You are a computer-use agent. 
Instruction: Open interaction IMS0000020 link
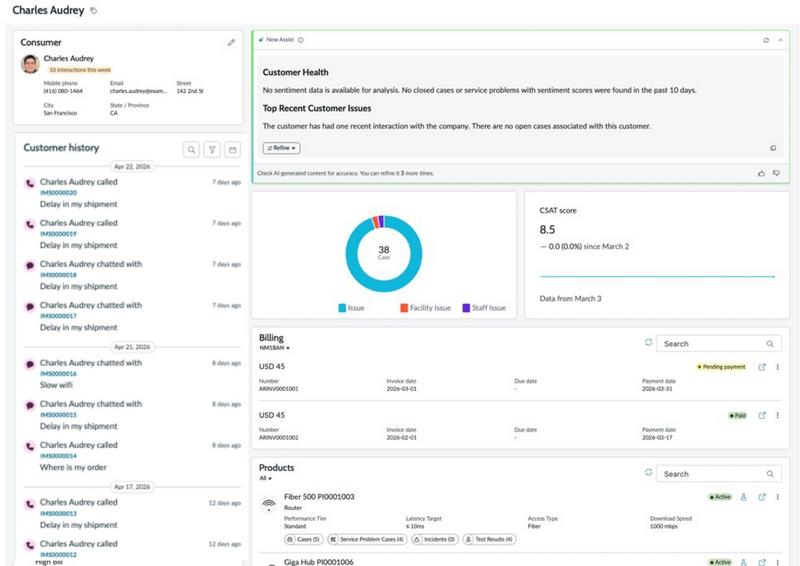point(58,193)
